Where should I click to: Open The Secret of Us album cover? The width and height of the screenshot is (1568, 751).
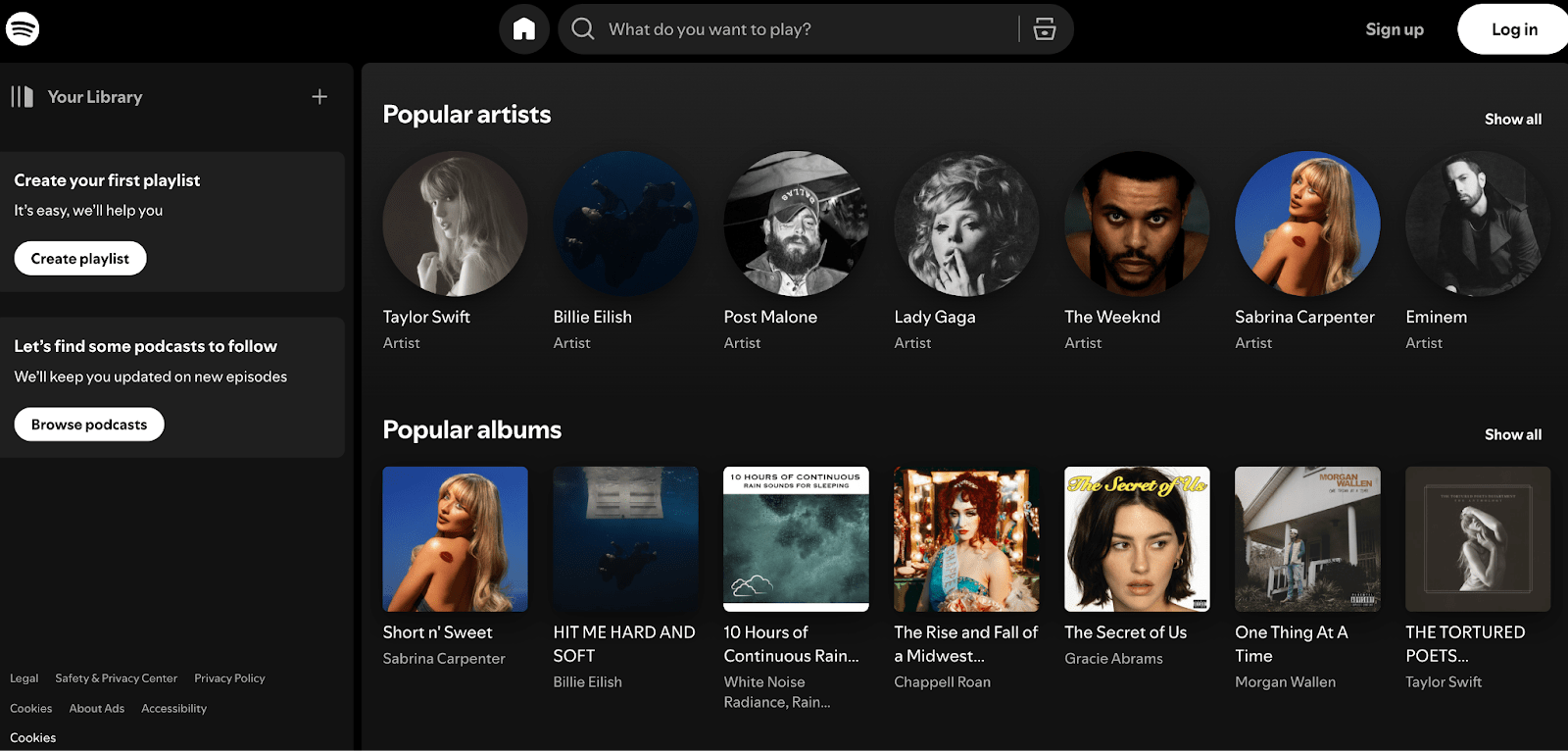pos(1137,539)
